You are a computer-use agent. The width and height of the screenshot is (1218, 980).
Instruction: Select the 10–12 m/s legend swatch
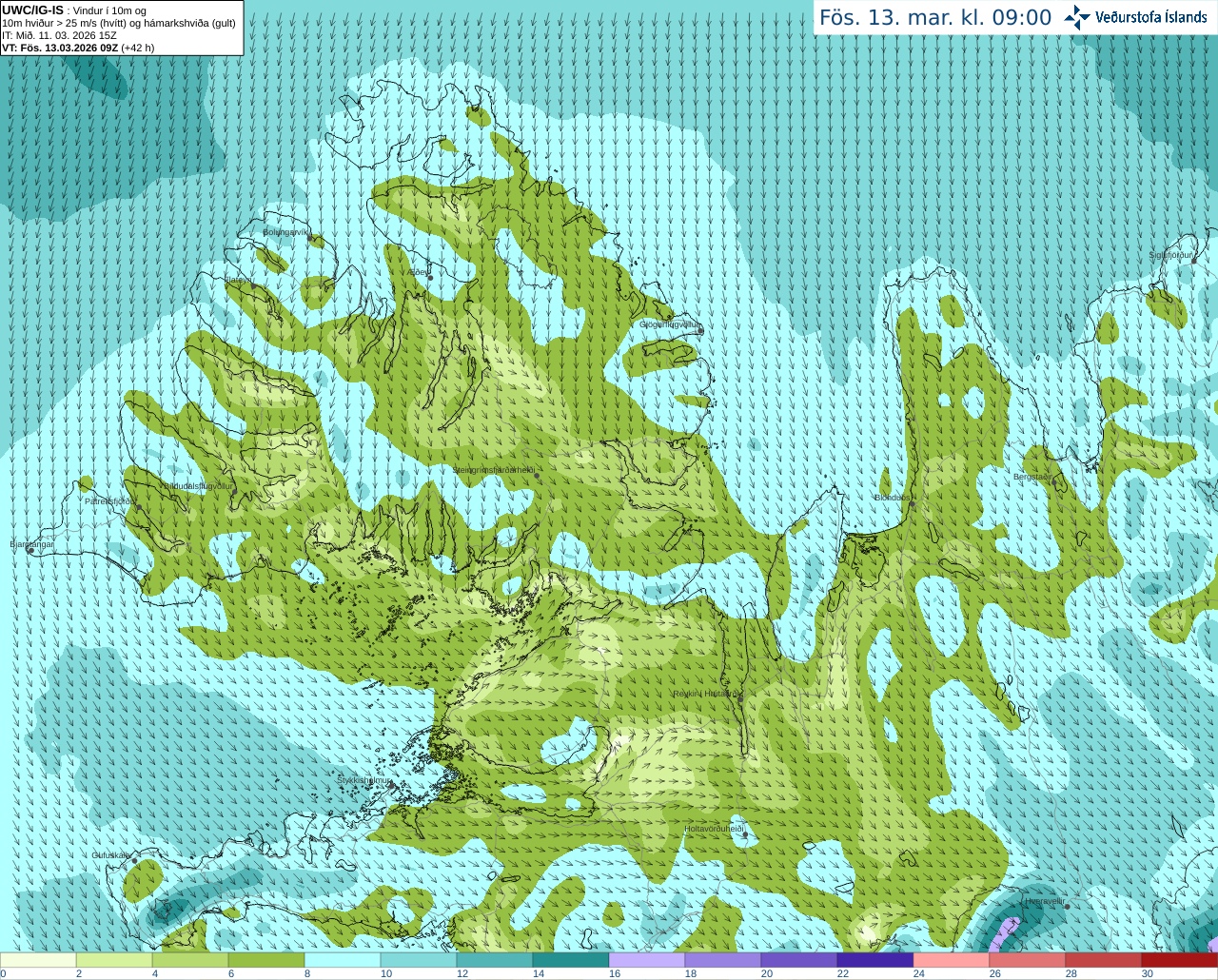coord(419,960)
